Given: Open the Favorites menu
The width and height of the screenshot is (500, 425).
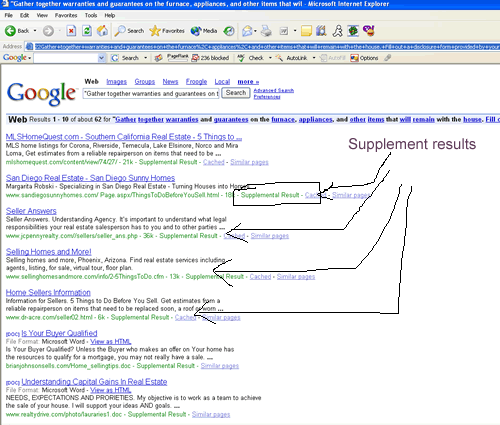Looking at the screenshot, I should [66, 15].
